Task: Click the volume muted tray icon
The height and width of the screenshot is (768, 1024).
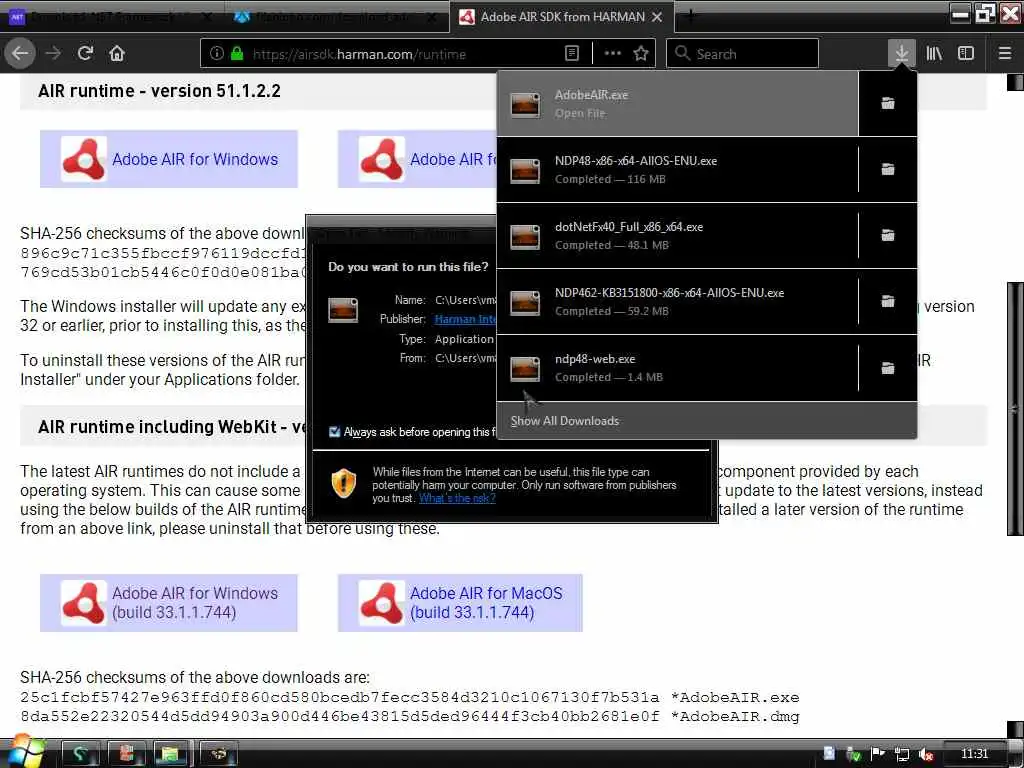Action: point(926,754)
